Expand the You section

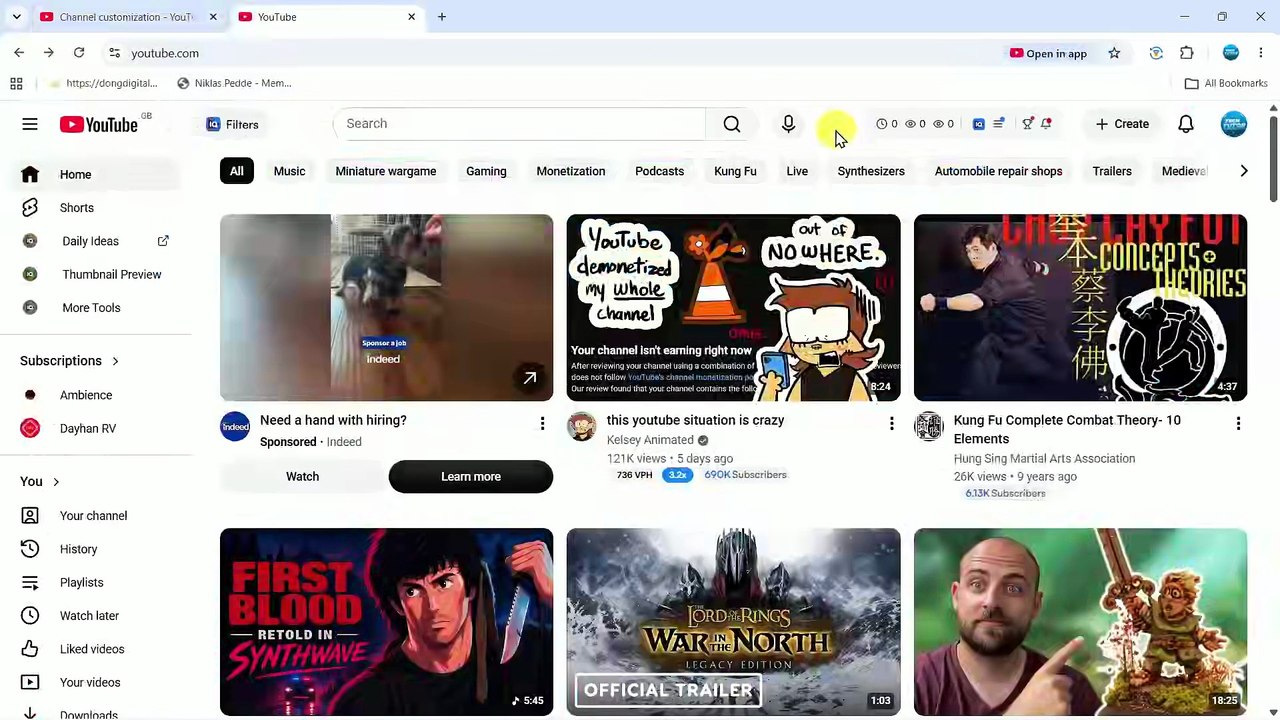pos(40,482)
